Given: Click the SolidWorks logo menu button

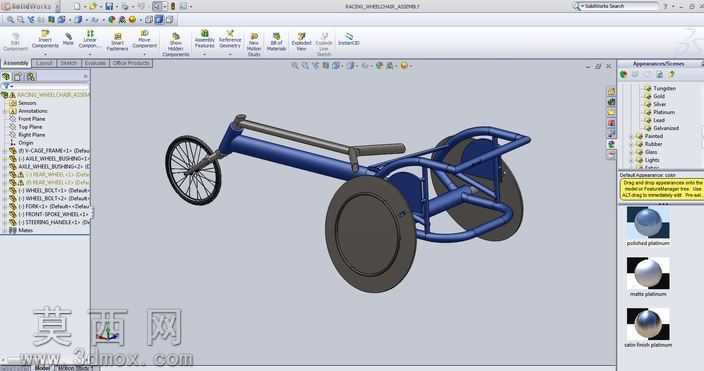Looking at the screenshot, I should coord(31,6).
